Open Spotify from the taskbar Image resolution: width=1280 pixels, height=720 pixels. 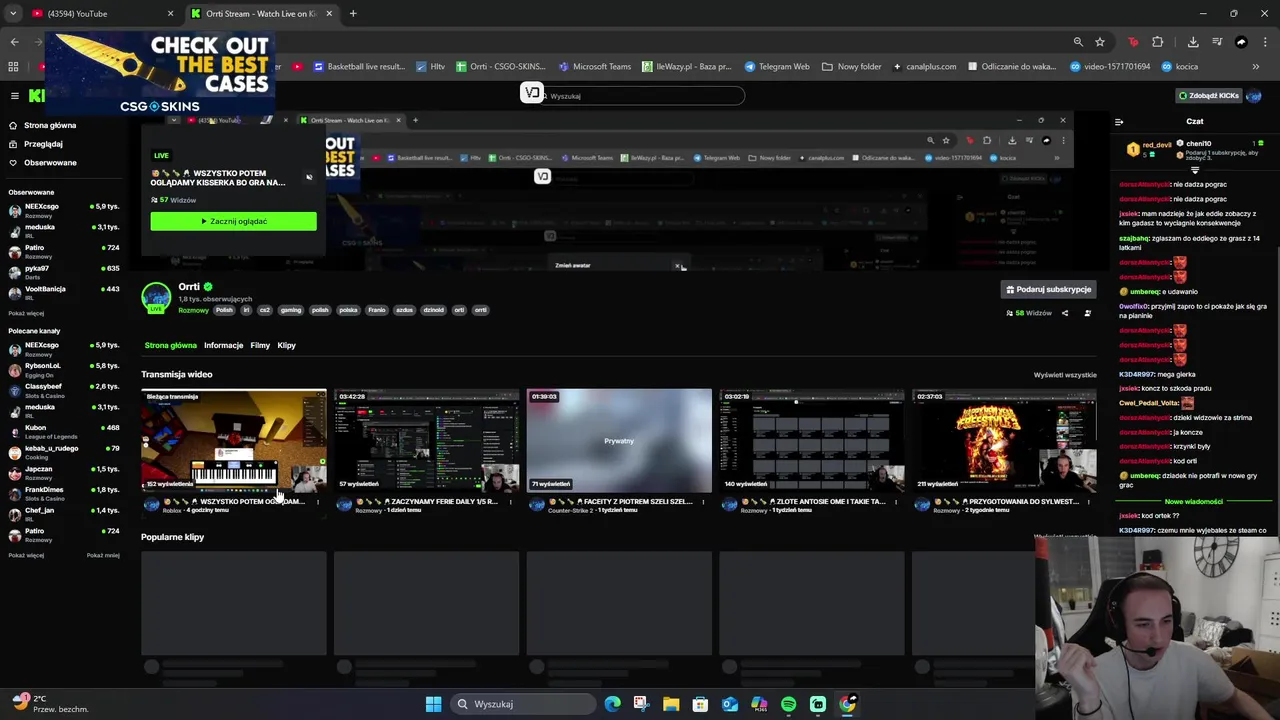tap(789, 704)
